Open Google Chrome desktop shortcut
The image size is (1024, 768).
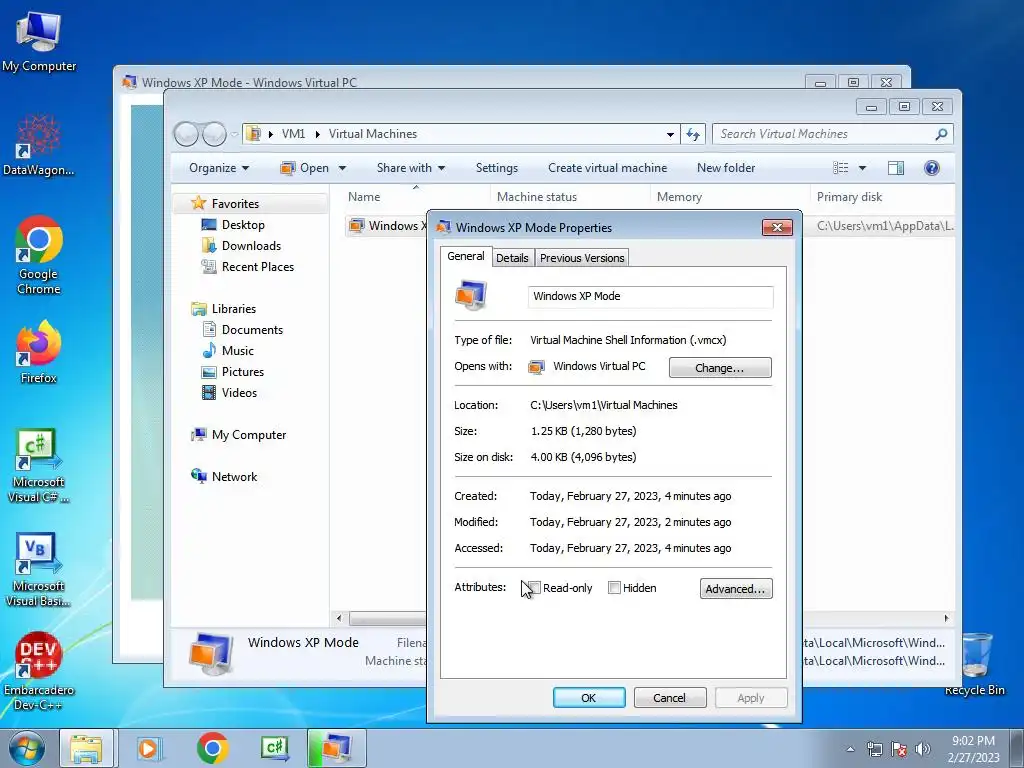[x=39, y=255]
